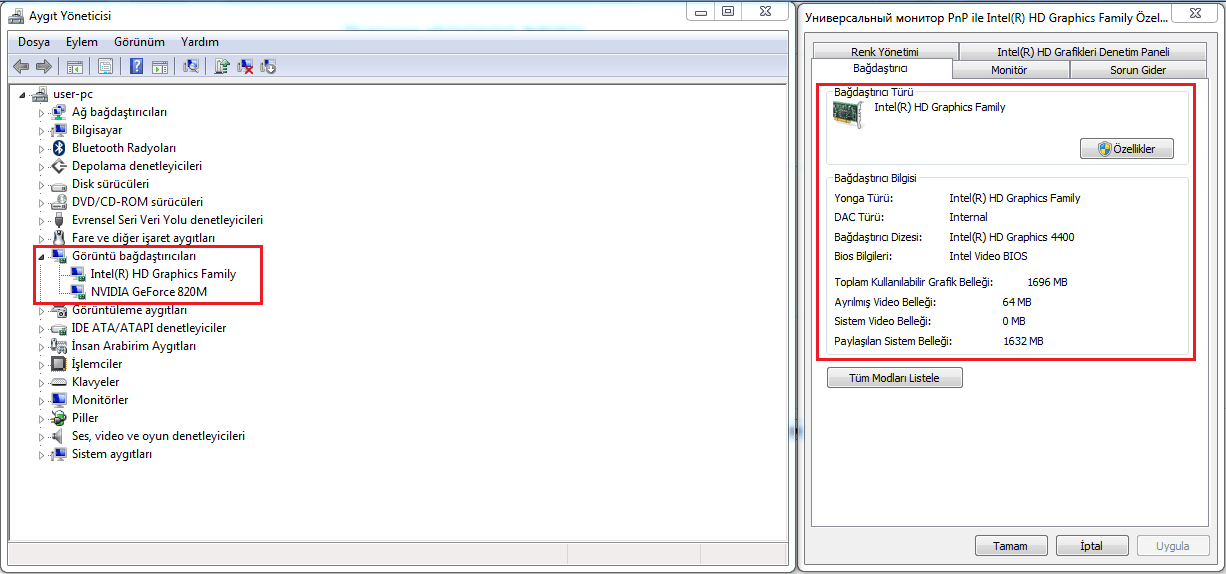Viewport: 1226px width, 574px height.
Task: Click the Intel(R) HD Graphics 4400 adapter string
Action: (1012, 237)
